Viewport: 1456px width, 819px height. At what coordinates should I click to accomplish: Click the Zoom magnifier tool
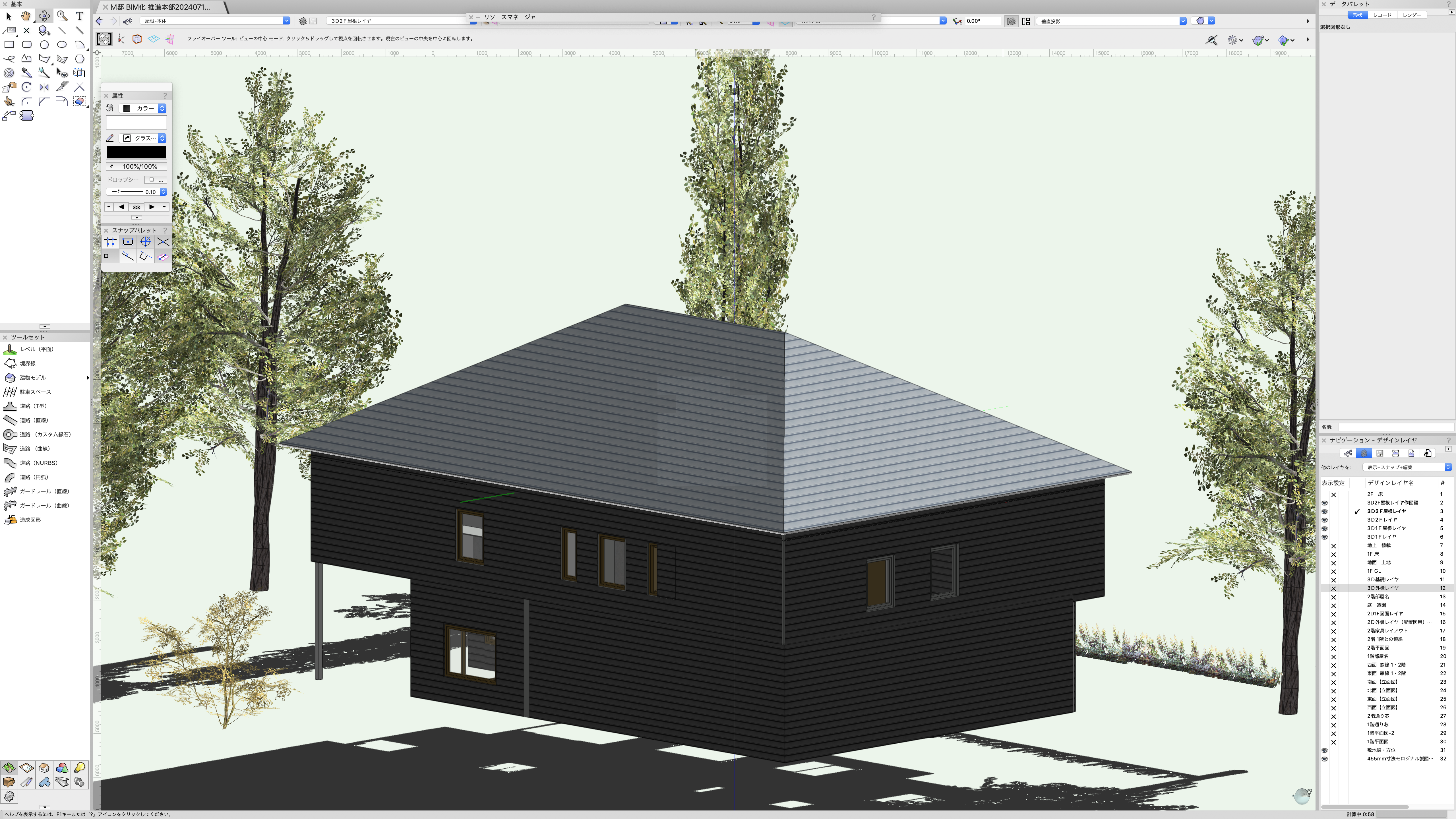coord(62,16)
